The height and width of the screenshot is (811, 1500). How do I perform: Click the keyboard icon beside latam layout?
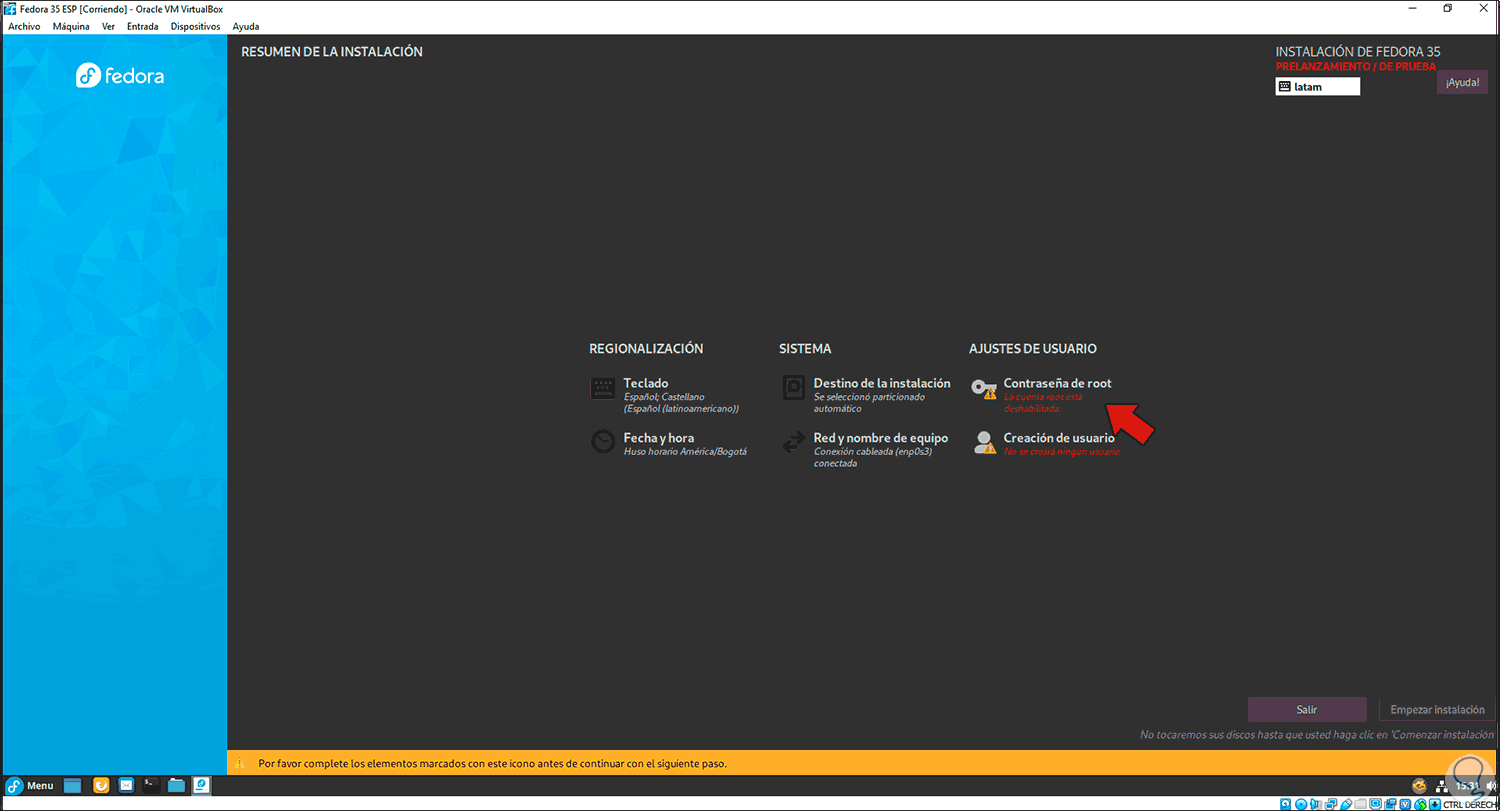1285,87
